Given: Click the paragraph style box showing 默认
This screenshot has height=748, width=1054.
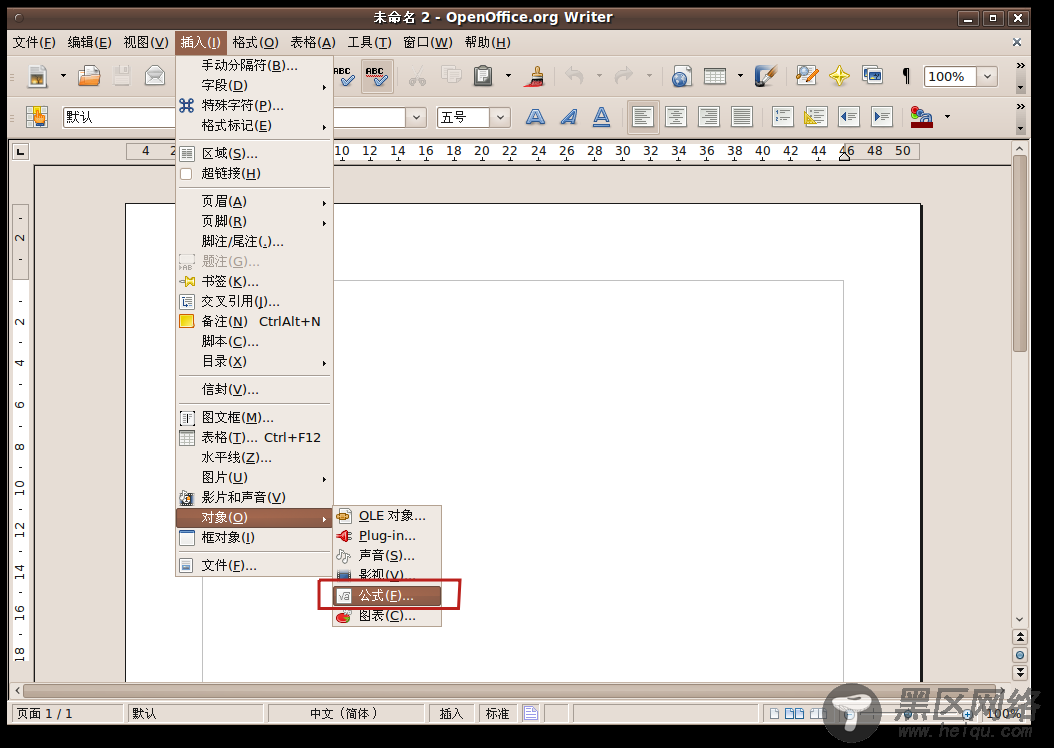Looking at the screenshot, I should [x=119, y=118].
